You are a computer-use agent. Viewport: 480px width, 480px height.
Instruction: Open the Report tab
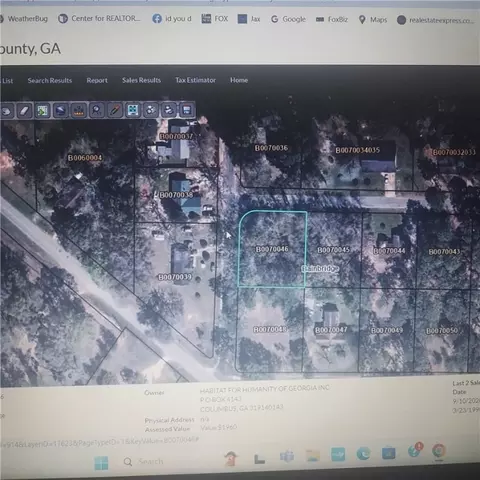[x=97, y=80]
